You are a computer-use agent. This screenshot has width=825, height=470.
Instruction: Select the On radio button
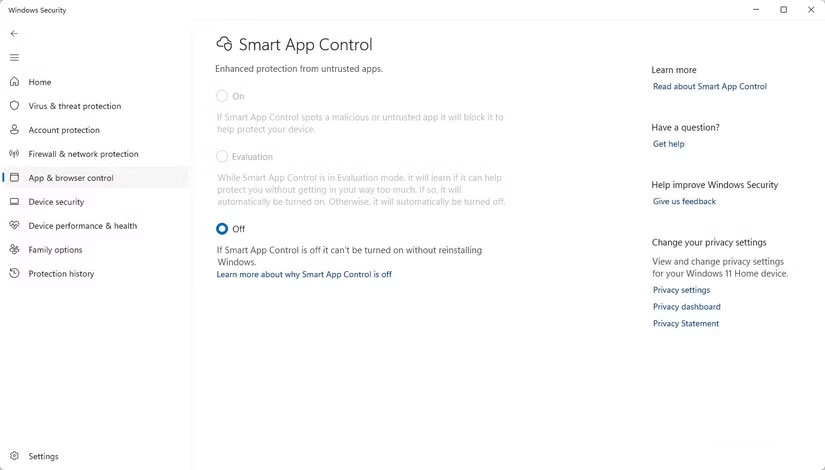tap(222, 96)
